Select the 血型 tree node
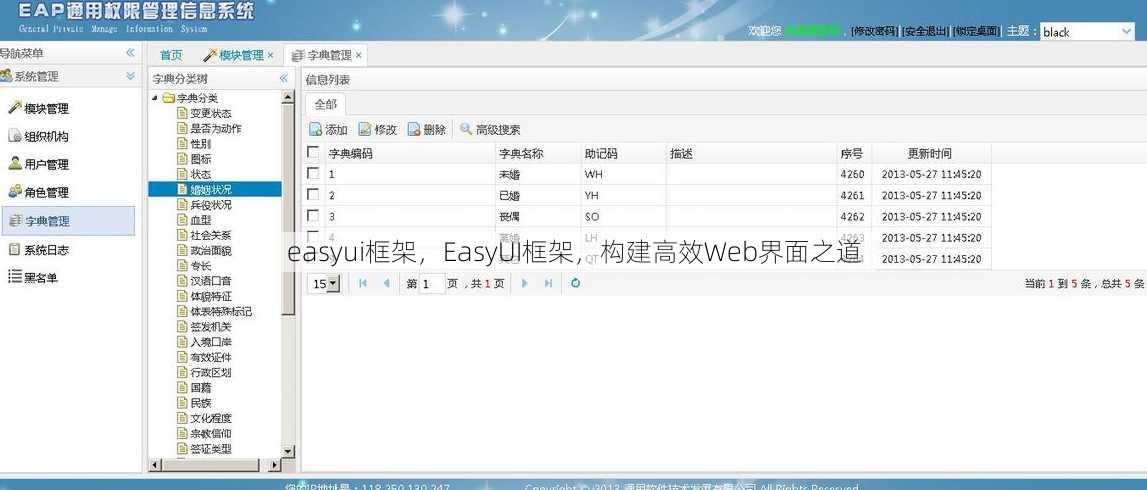Screen dimensions: 1147x490 click(x=200, y=219)
